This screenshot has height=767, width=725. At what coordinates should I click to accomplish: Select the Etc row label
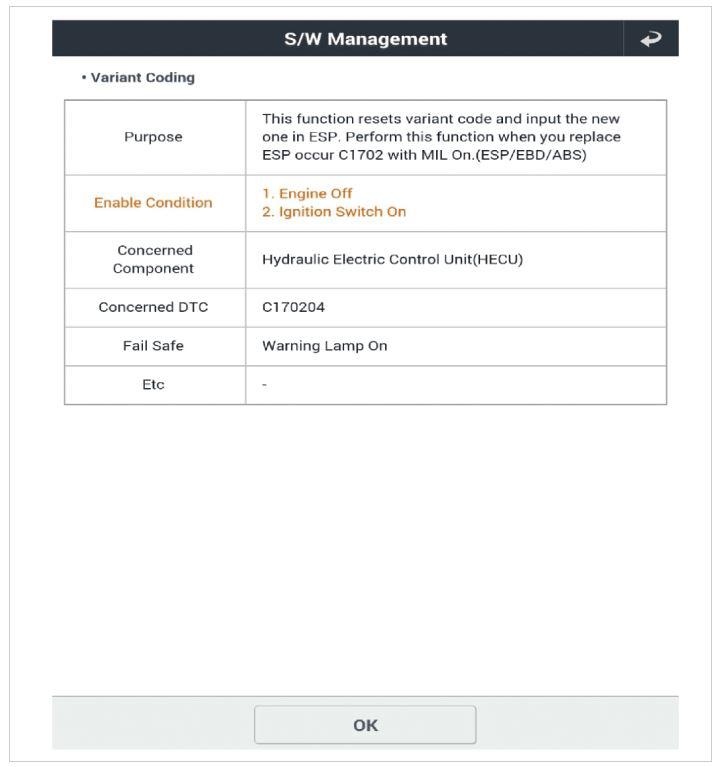153,385
